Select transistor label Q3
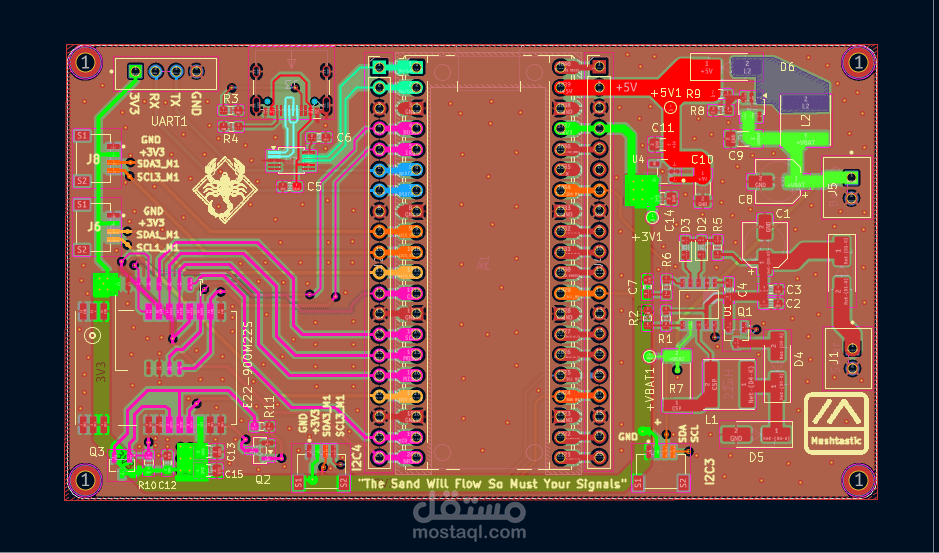 pyautogui.click(x=97, y=451)
